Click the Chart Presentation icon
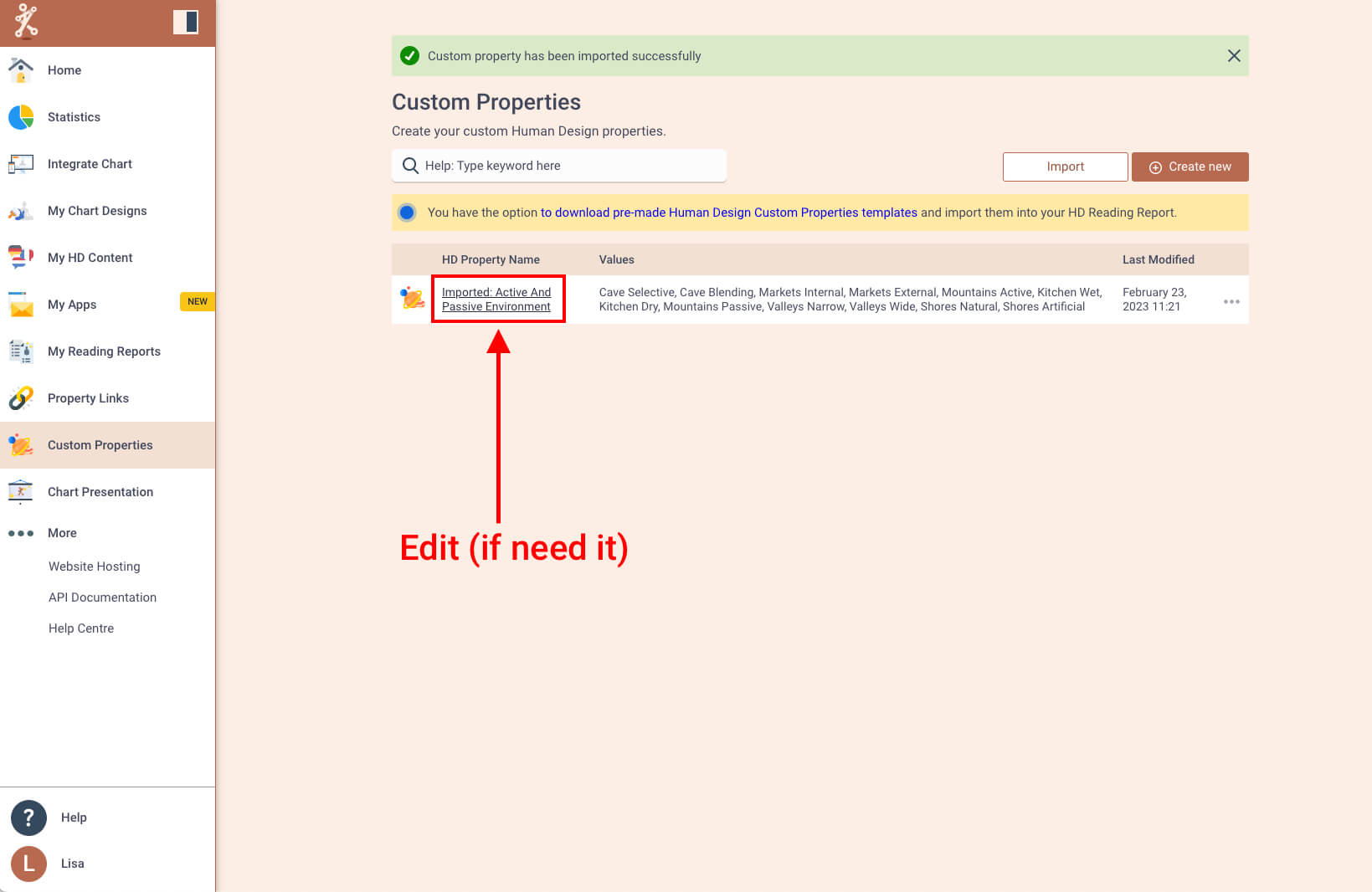The image size is (1372, 892). pyautogui.click(x=21, y=492)
